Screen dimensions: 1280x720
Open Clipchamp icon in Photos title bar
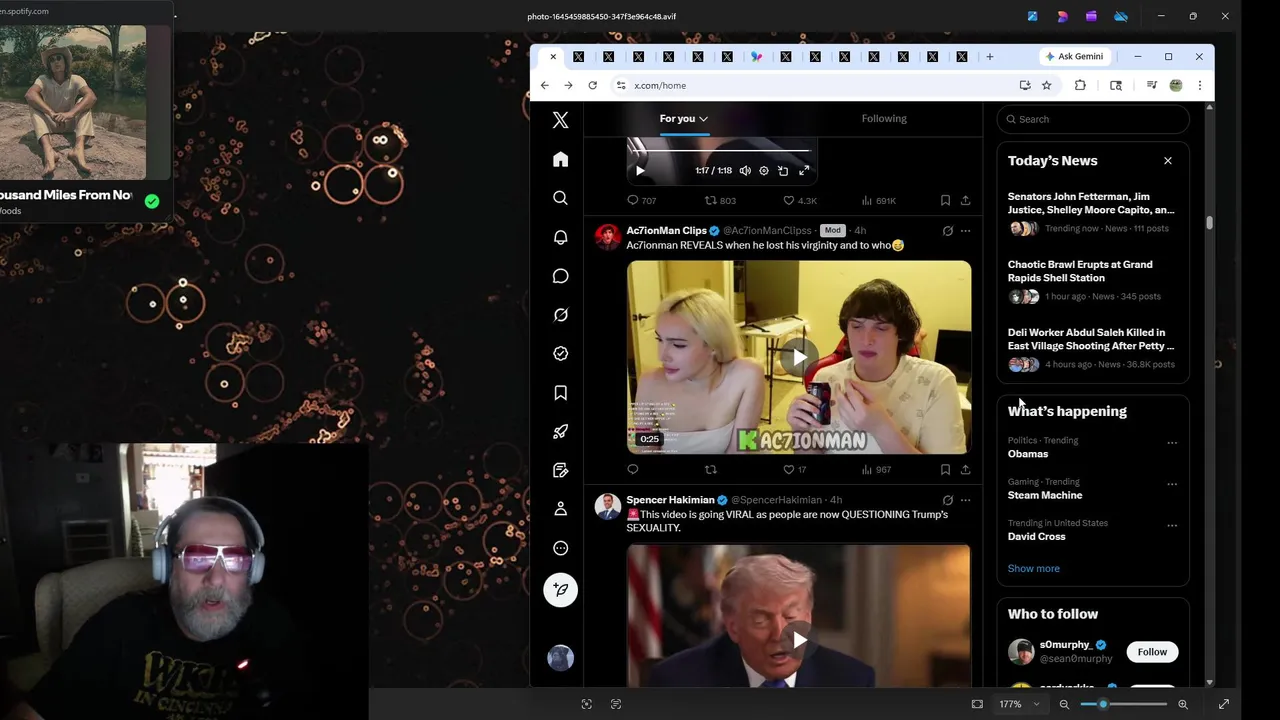[1091, 16]
